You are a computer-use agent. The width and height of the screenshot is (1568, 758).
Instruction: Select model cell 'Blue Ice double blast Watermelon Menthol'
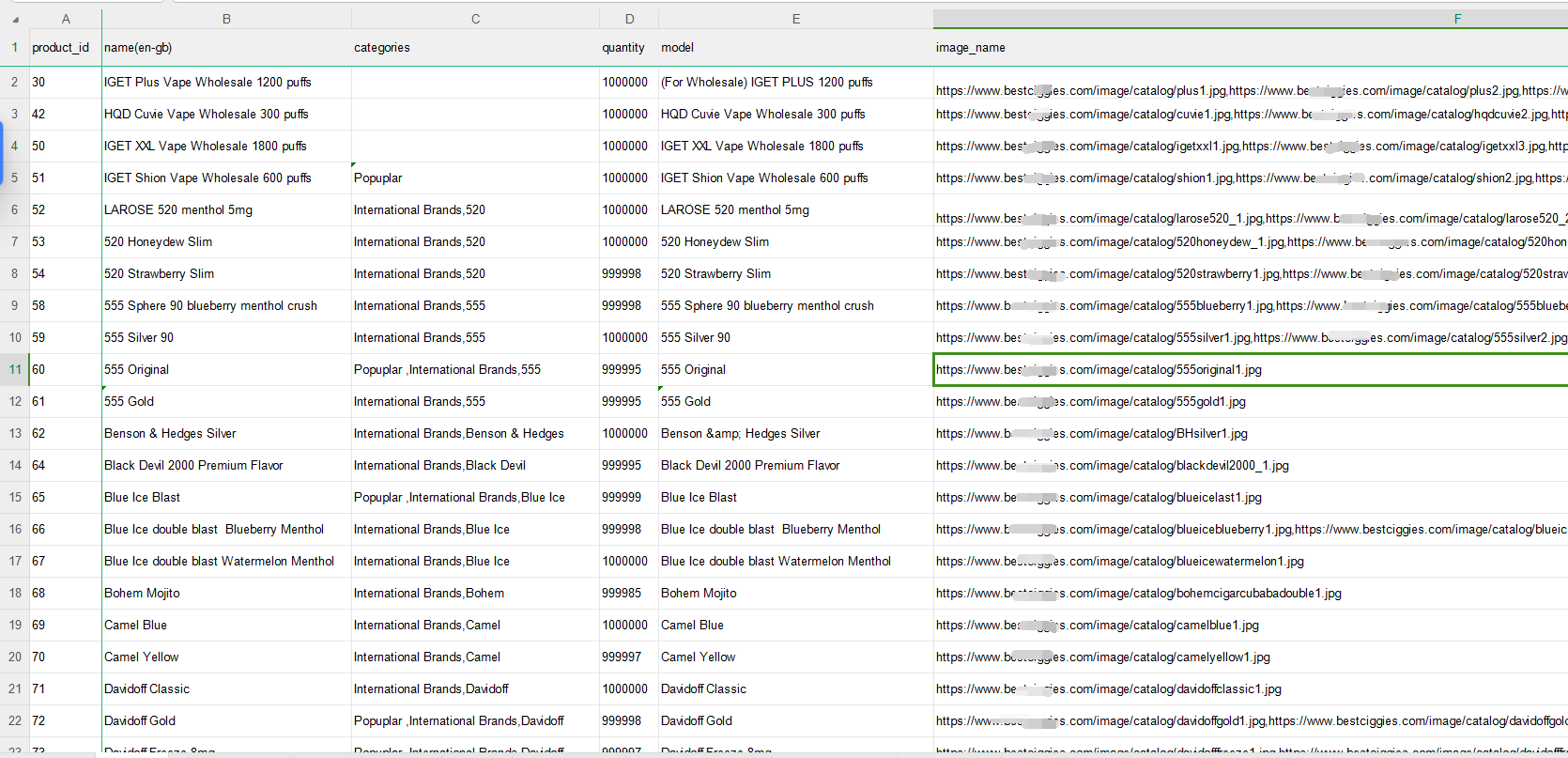[796, 561]
